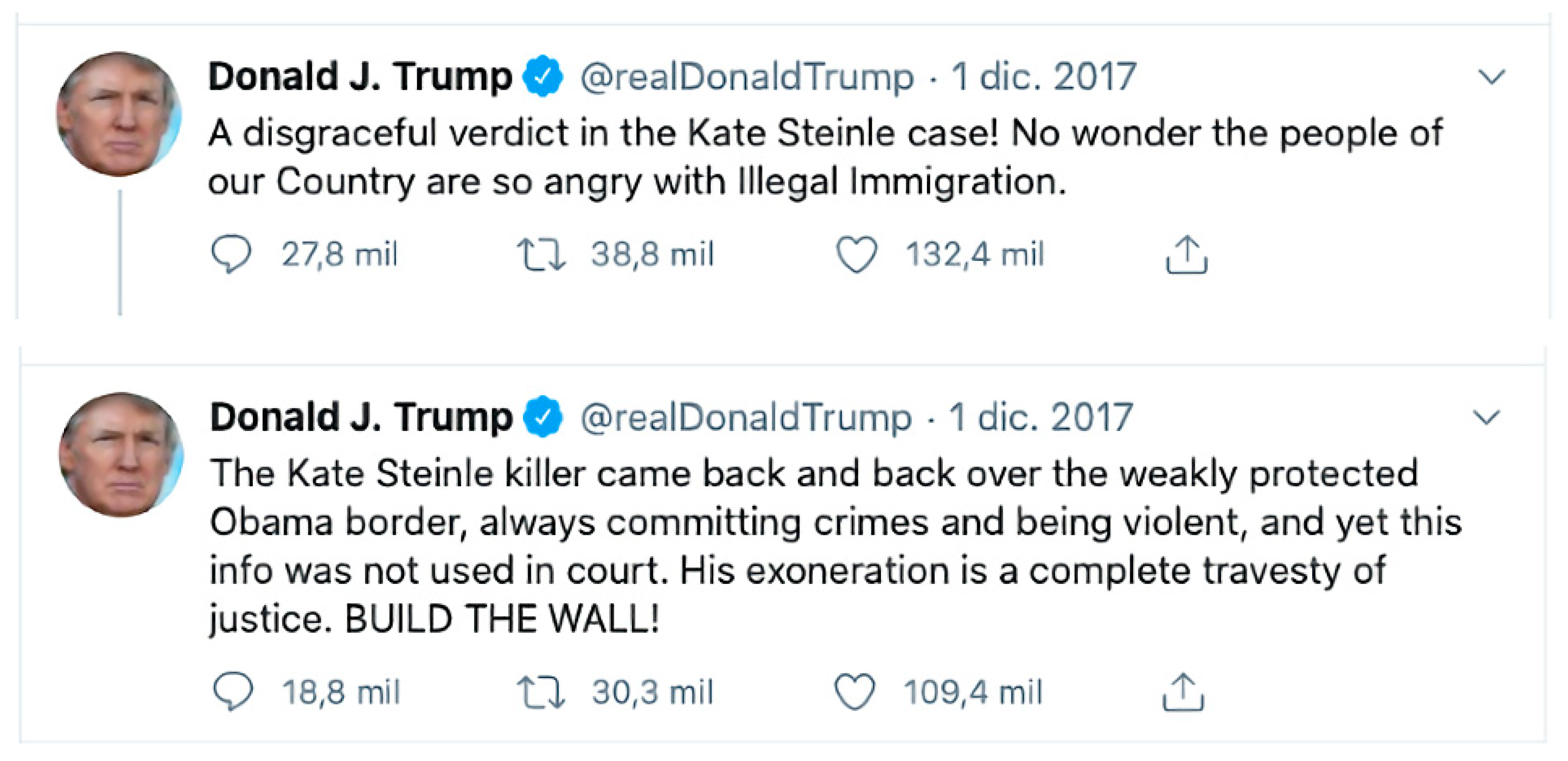Click @realDonaldTrump handle in second tweet
Image resolution: width=1568 pixels, height=761 pixels.
(746, 418)
